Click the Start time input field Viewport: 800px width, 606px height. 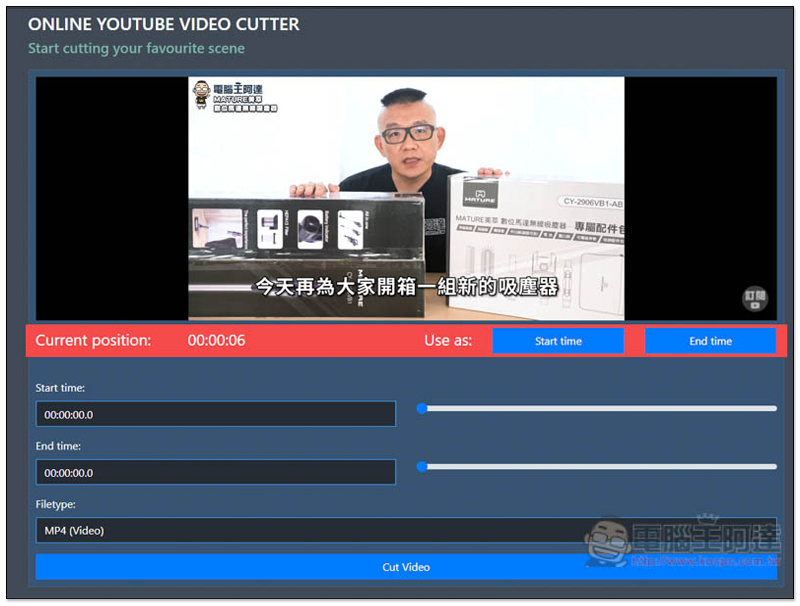tap(216, 414)
